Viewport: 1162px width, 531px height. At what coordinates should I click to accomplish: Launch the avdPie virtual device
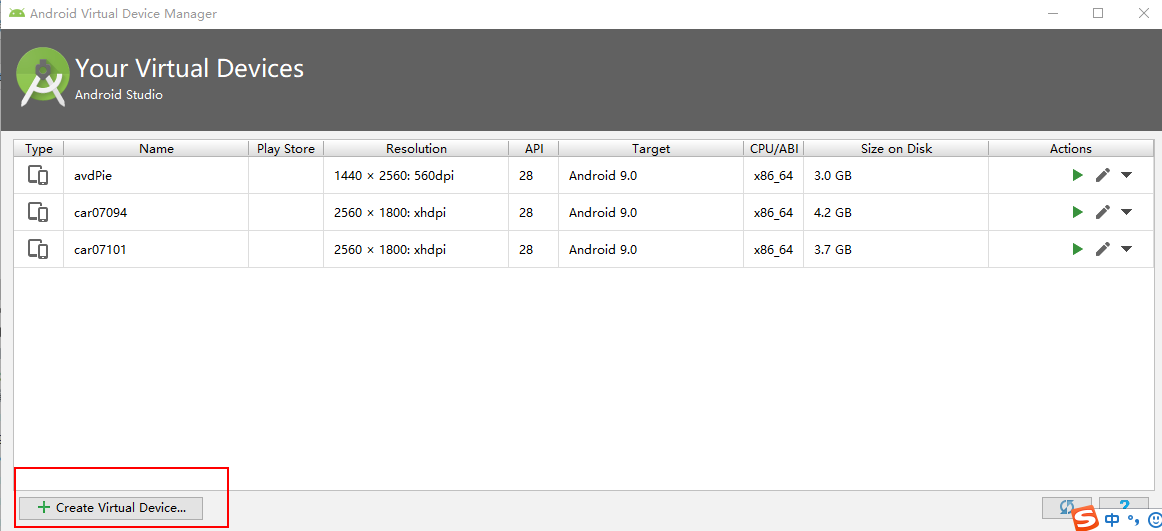[1078, 175]
